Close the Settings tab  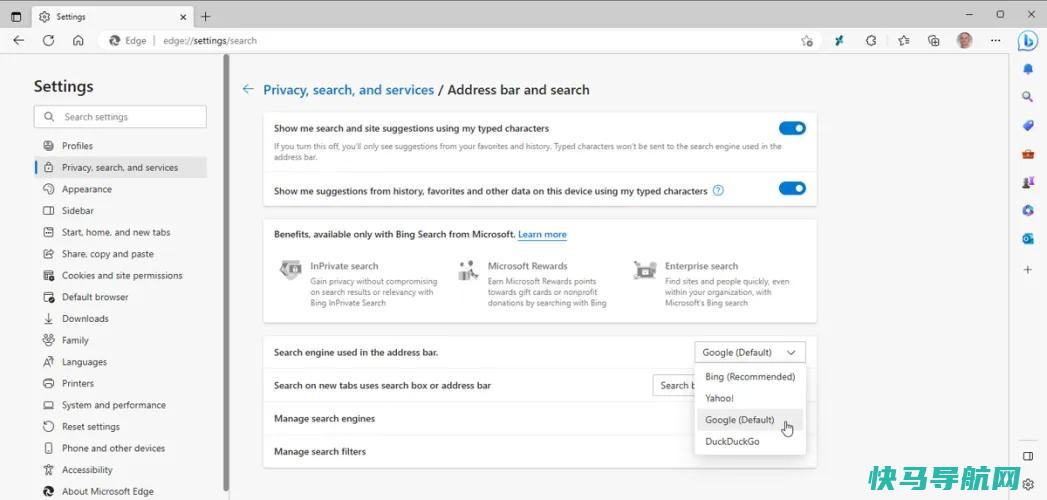click(x=183, y=17)
